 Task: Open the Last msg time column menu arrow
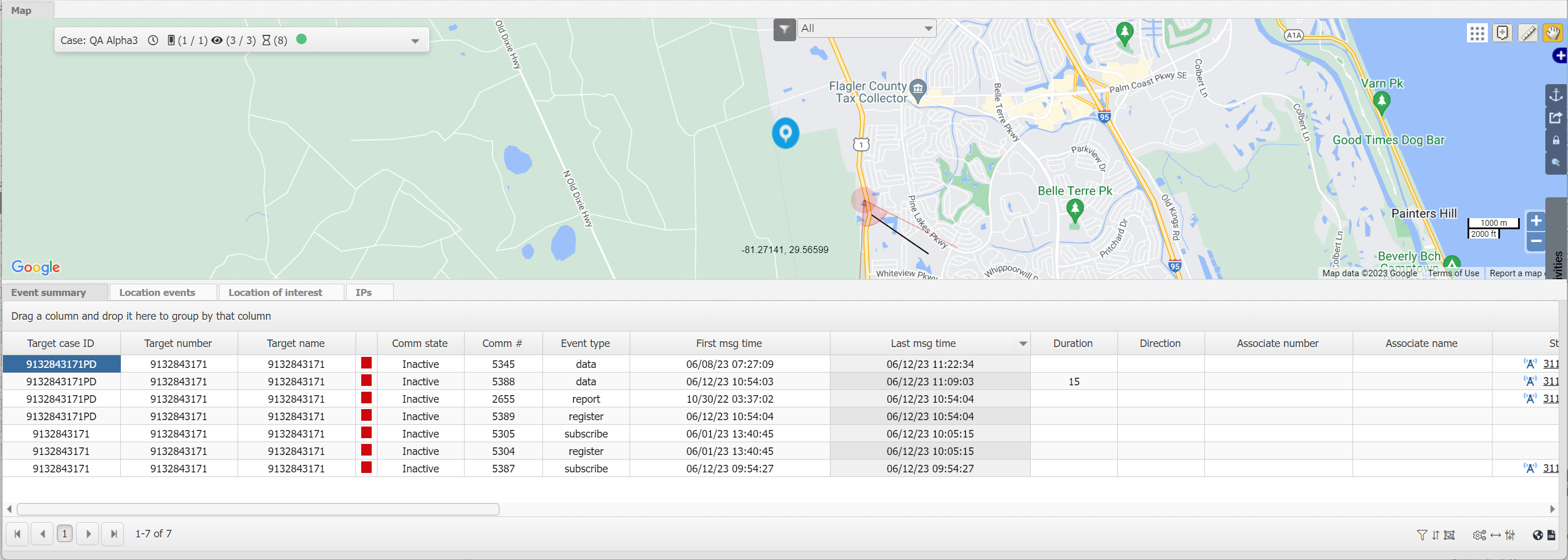pyautogui.click(x=1023, y=344)
